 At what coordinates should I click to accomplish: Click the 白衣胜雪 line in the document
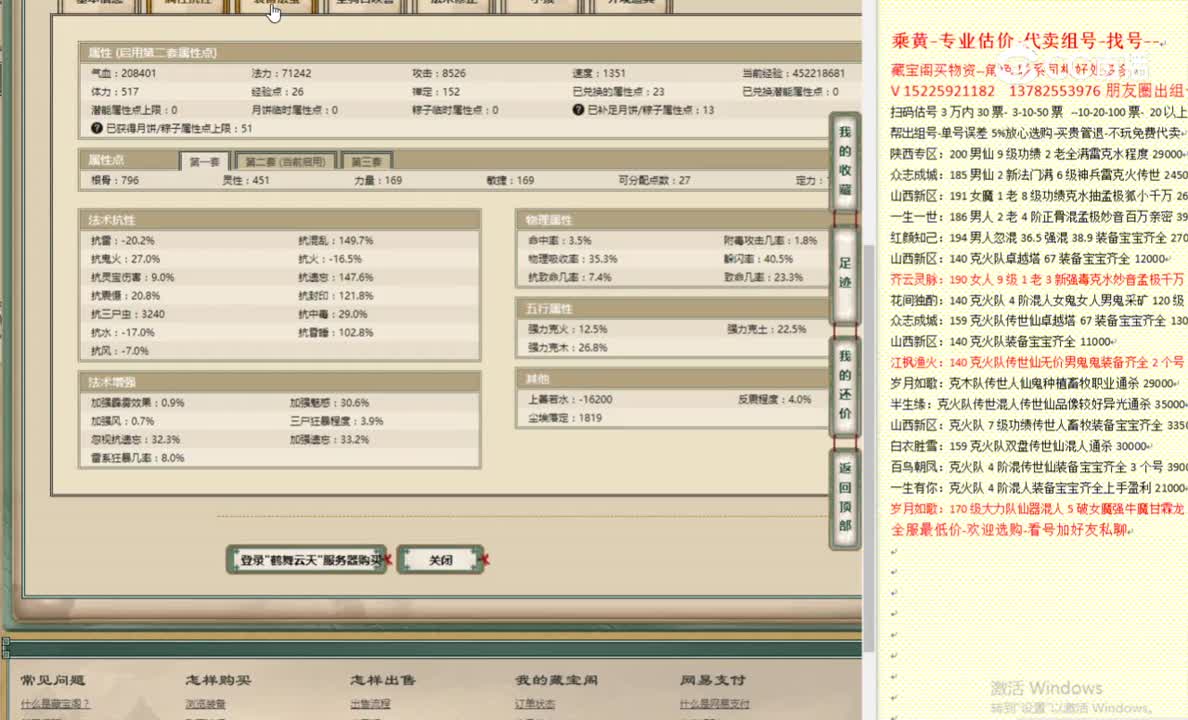click(x=1020, y=446)
